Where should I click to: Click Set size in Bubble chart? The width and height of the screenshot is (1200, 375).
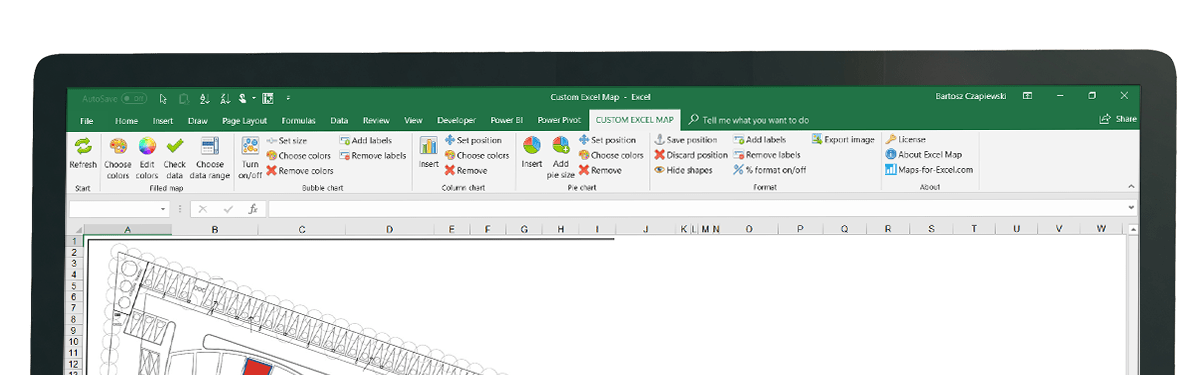(287, 141)
